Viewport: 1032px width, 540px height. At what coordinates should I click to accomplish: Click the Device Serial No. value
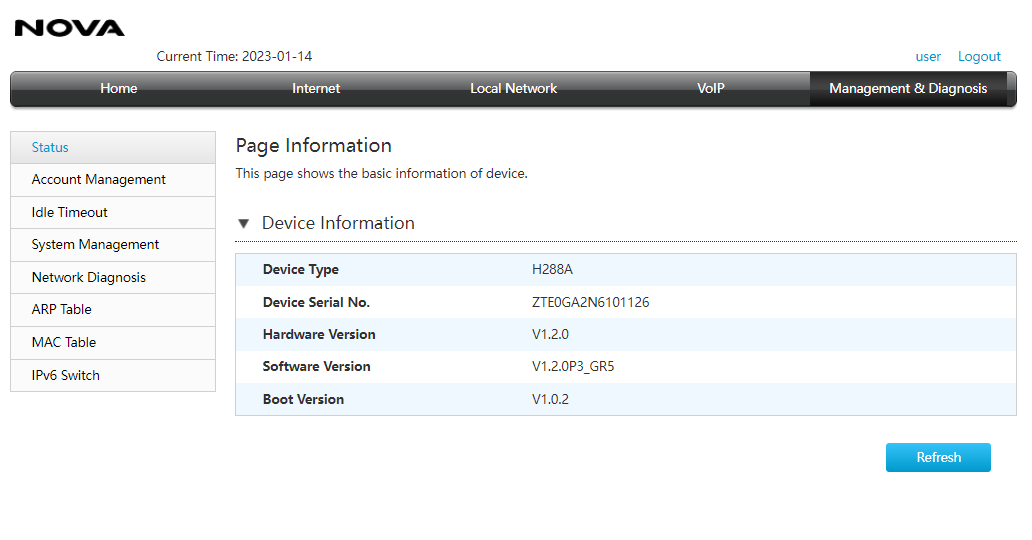[x=590, y=302]
